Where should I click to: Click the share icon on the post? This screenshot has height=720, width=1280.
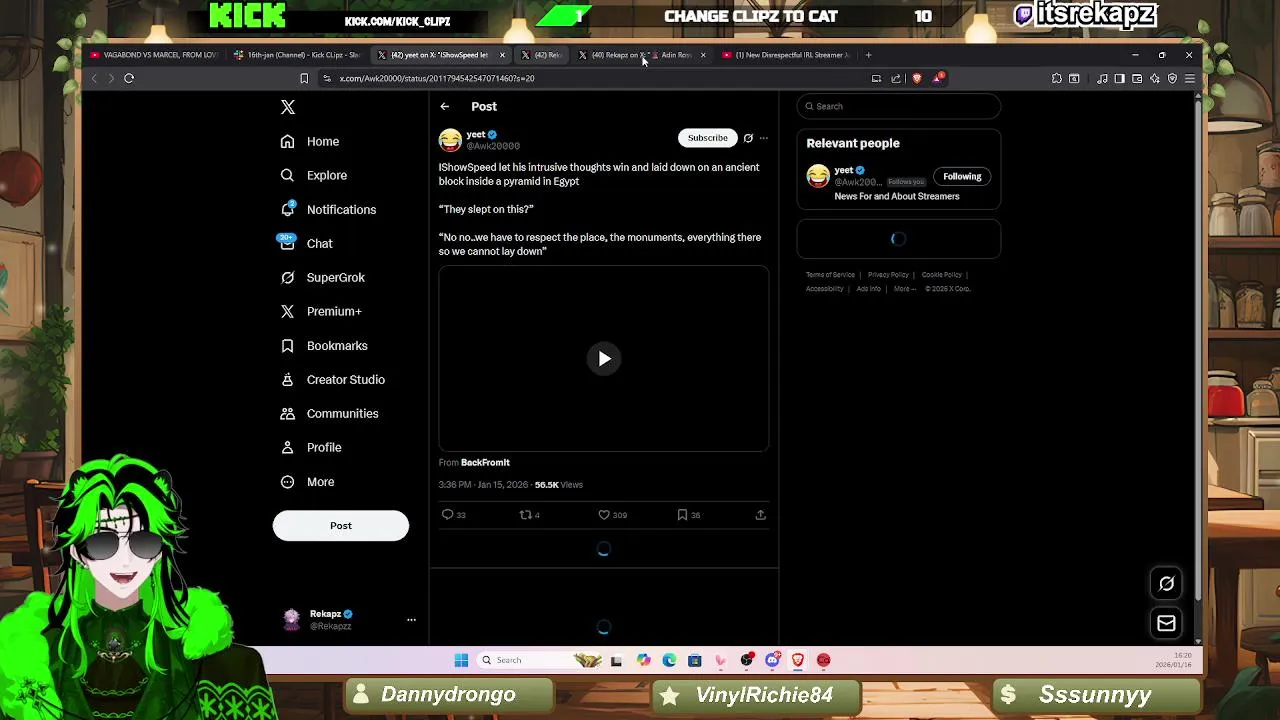pyautogui.click(x=760, y=515)
